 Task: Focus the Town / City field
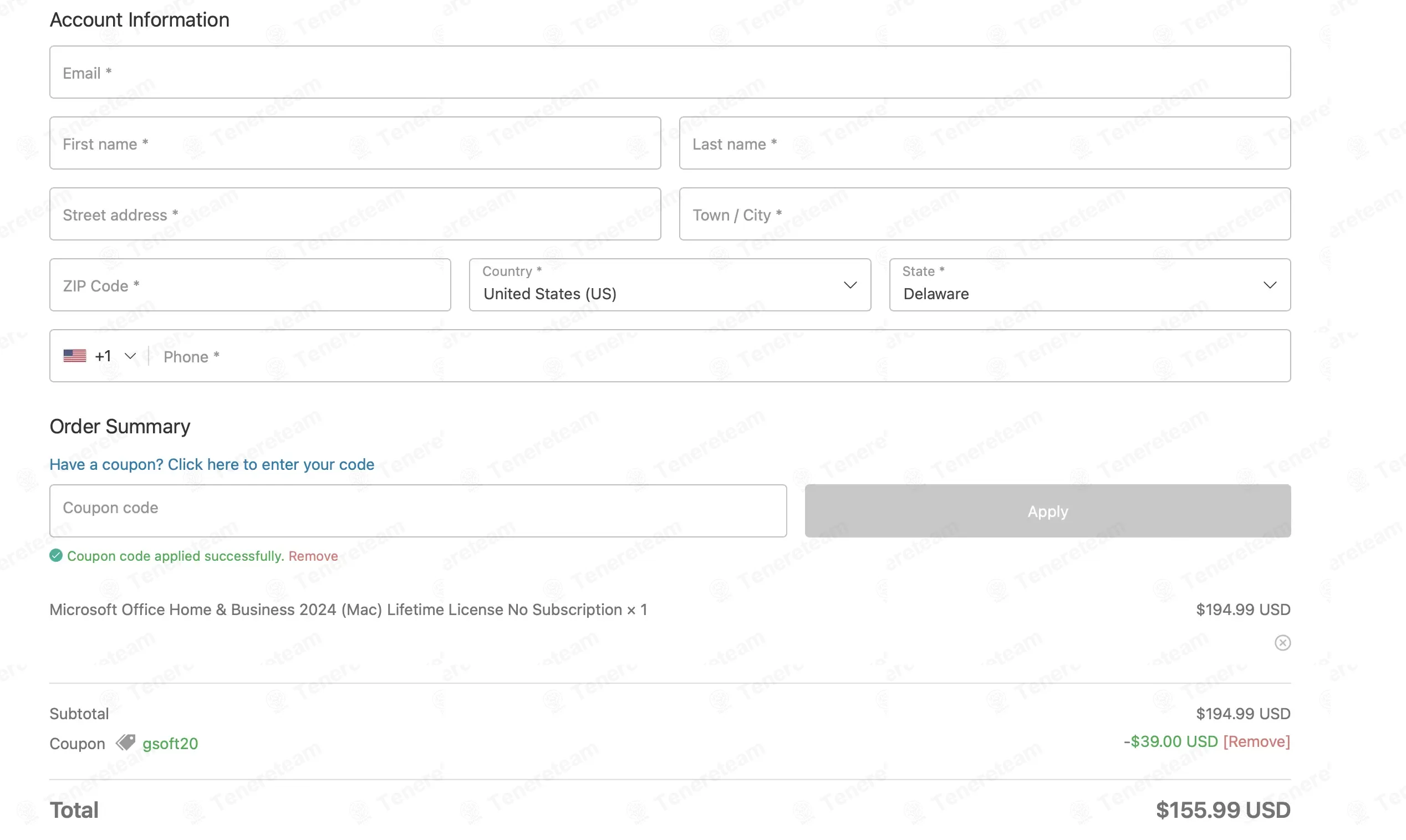pos(984,214)
